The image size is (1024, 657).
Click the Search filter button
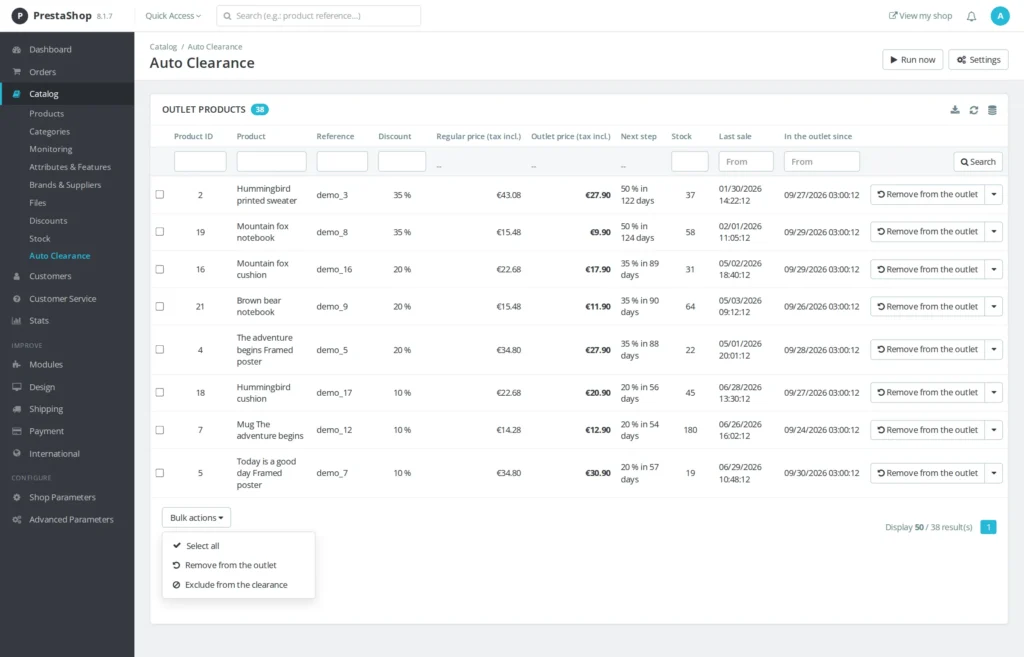(x=978, y=162)
